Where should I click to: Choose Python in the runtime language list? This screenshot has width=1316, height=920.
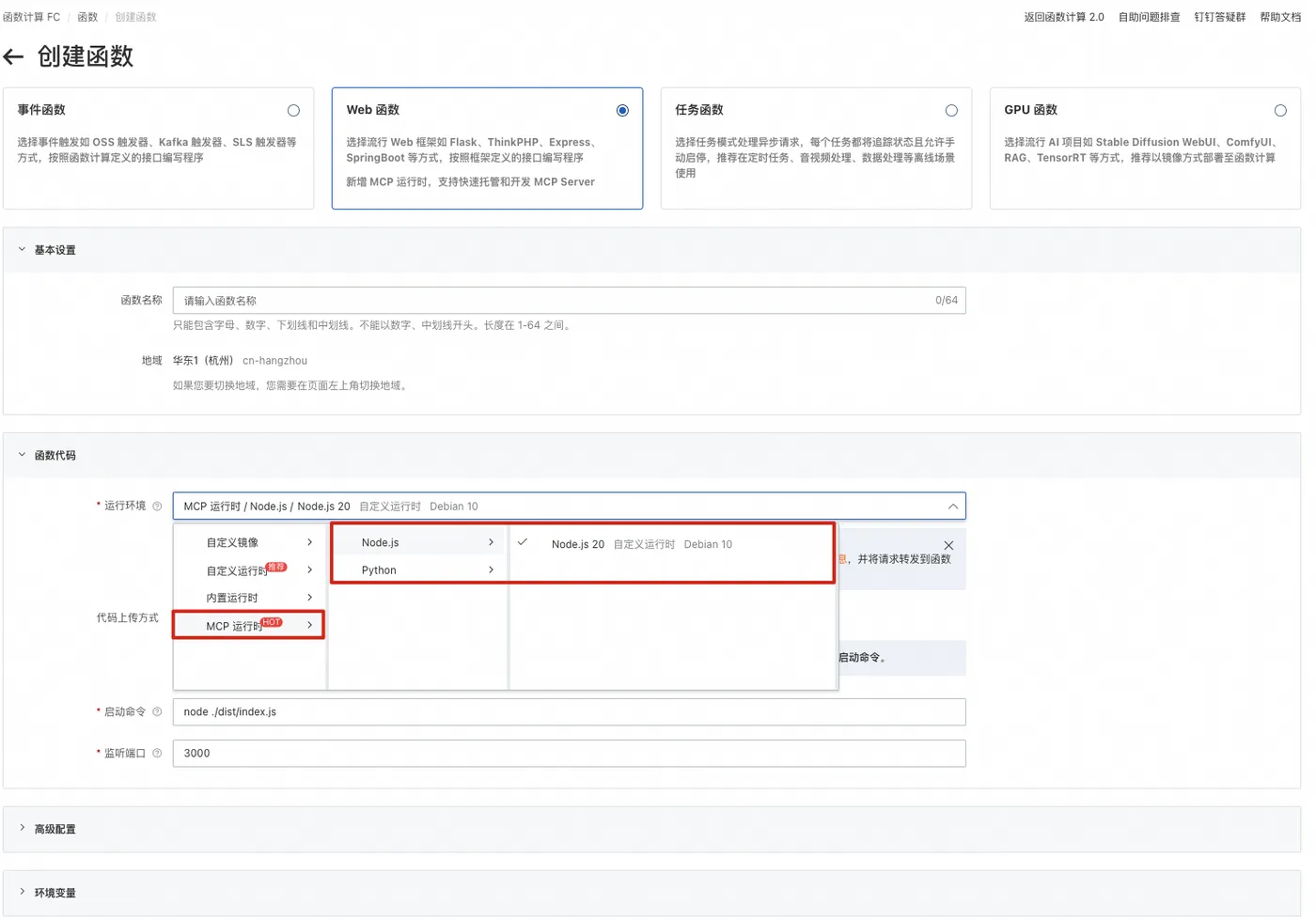pos(418,570)
